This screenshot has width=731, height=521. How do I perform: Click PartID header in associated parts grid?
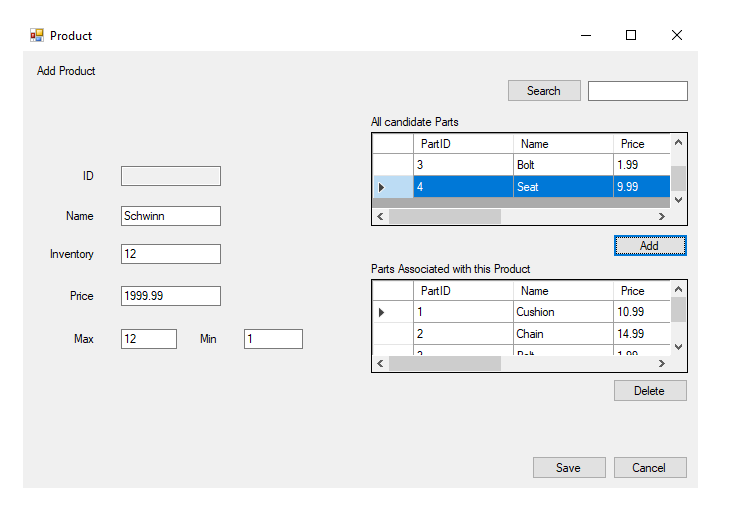tap(463, 291)
